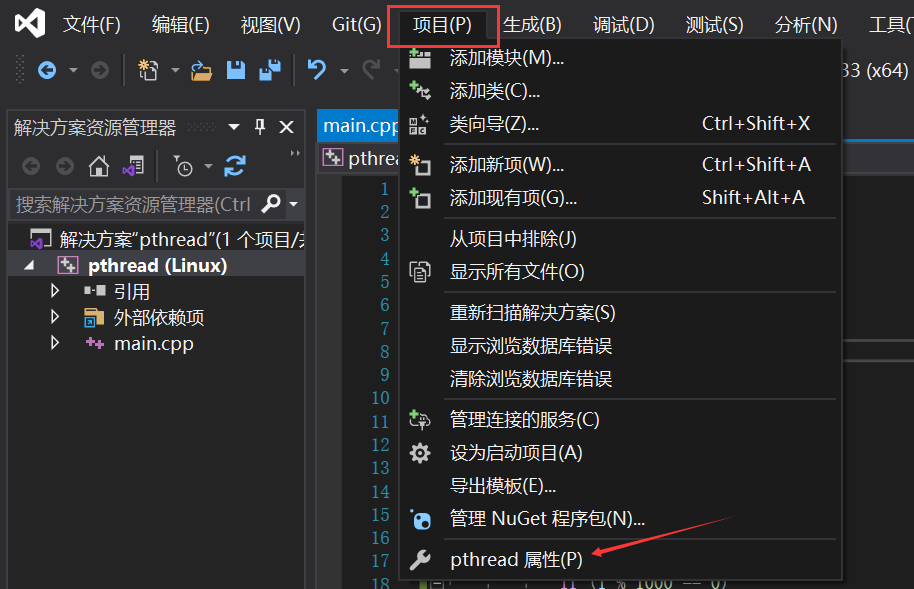Choose 重新扫描解决方案(S) menu entry

(x=621, y=313)
